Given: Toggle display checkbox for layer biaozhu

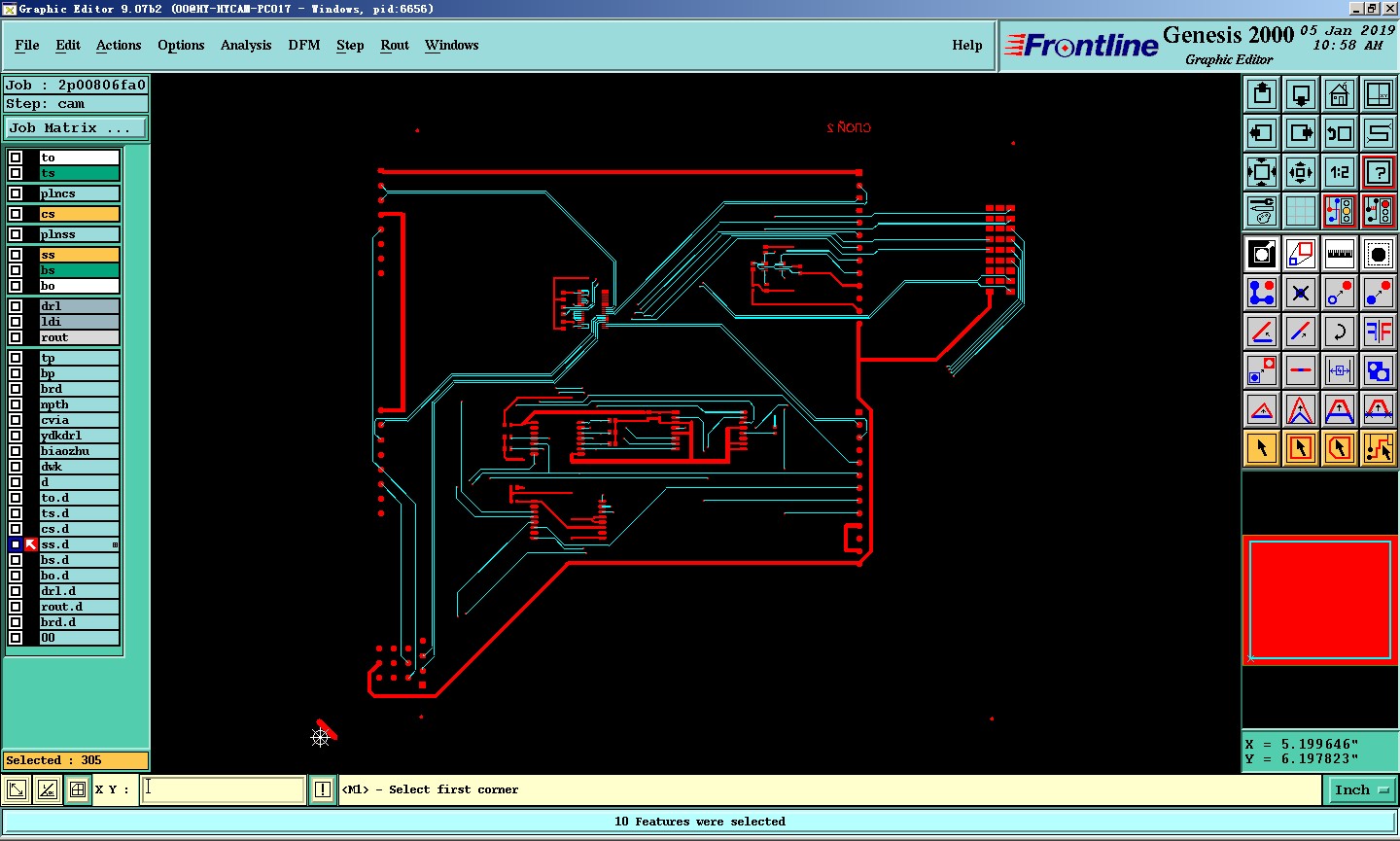Looking at the screenshot, I should [16, 451].
